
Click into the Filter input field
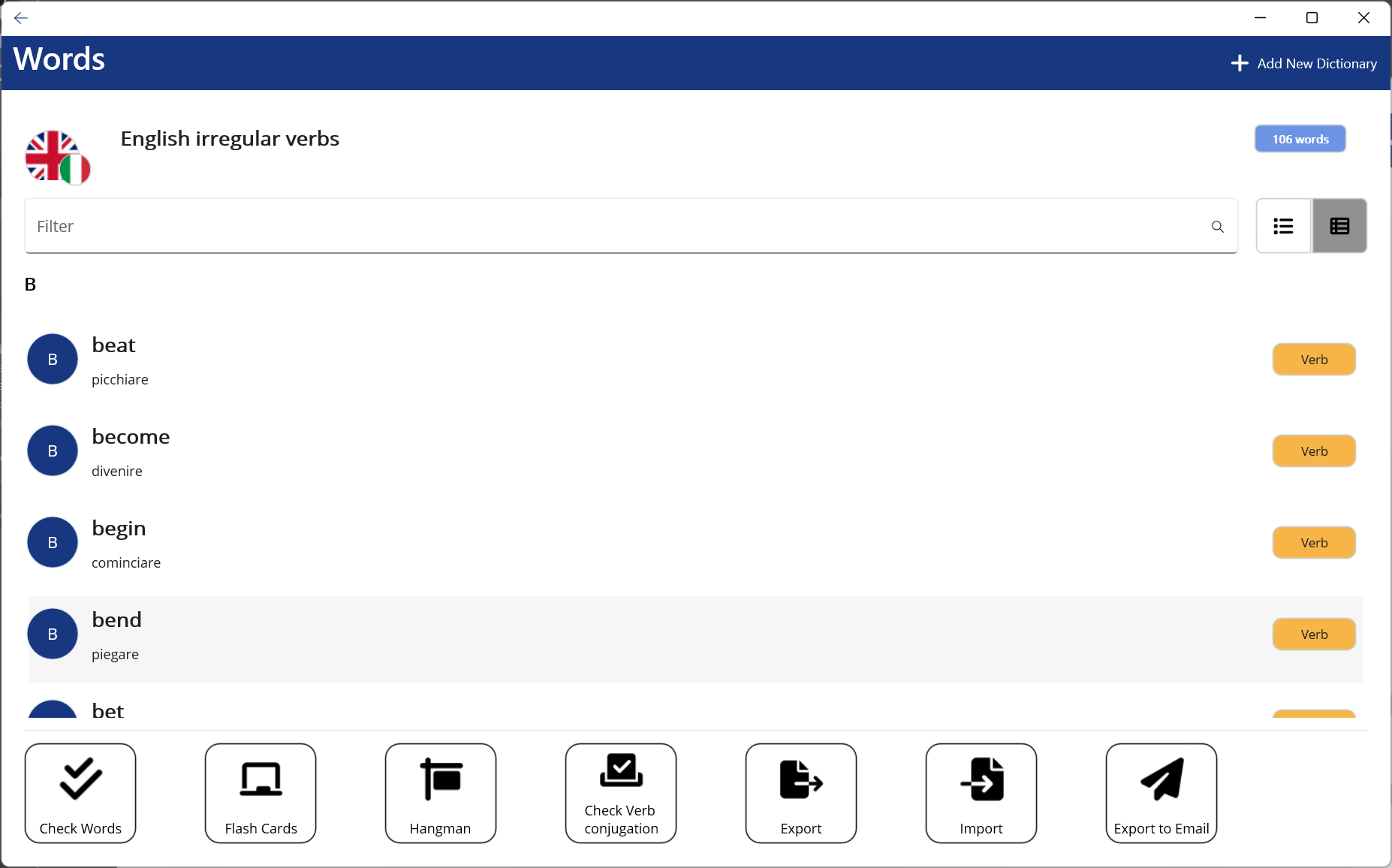pyautogui.click(x=631, y=226)
